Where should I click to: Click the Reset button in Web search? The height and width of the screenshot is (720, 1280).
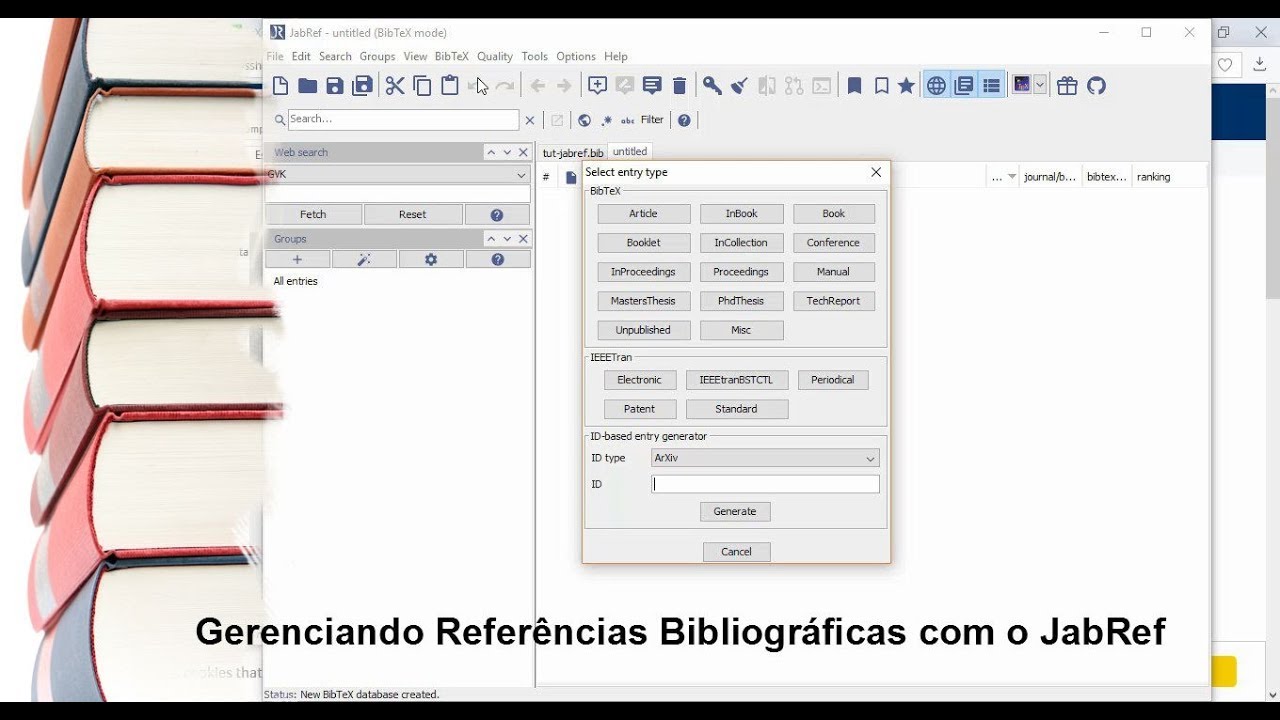[412, 214]
